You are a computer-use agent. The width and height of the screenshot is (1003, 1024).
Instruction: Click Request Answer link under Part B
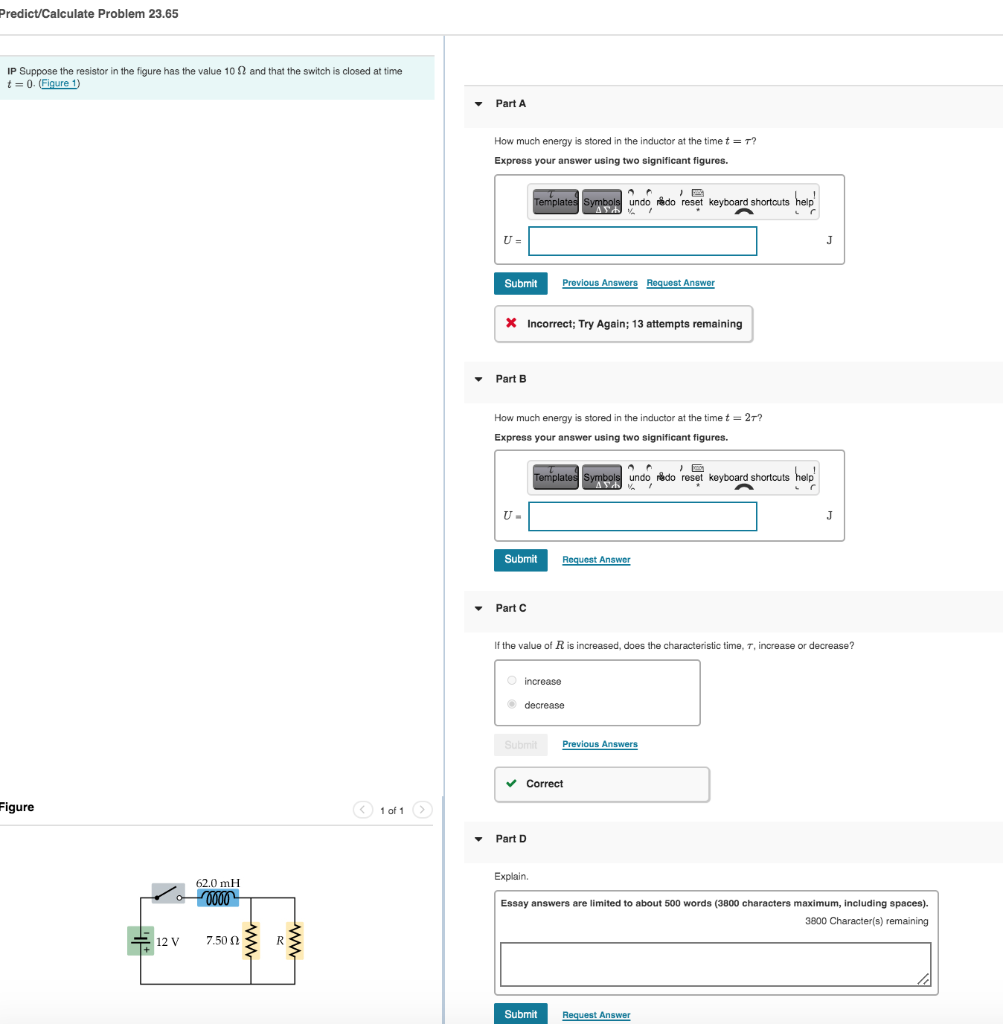pos(596,559)
